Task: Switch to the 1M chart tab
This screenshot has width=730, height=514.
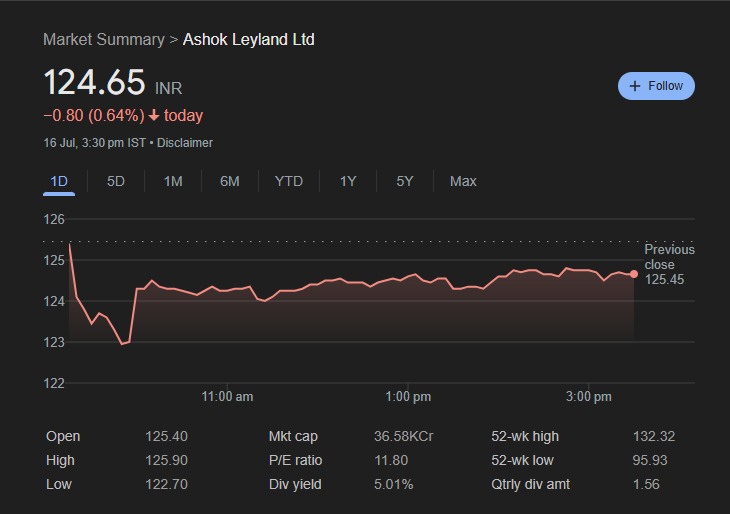Action: click(x=173, y=181)
